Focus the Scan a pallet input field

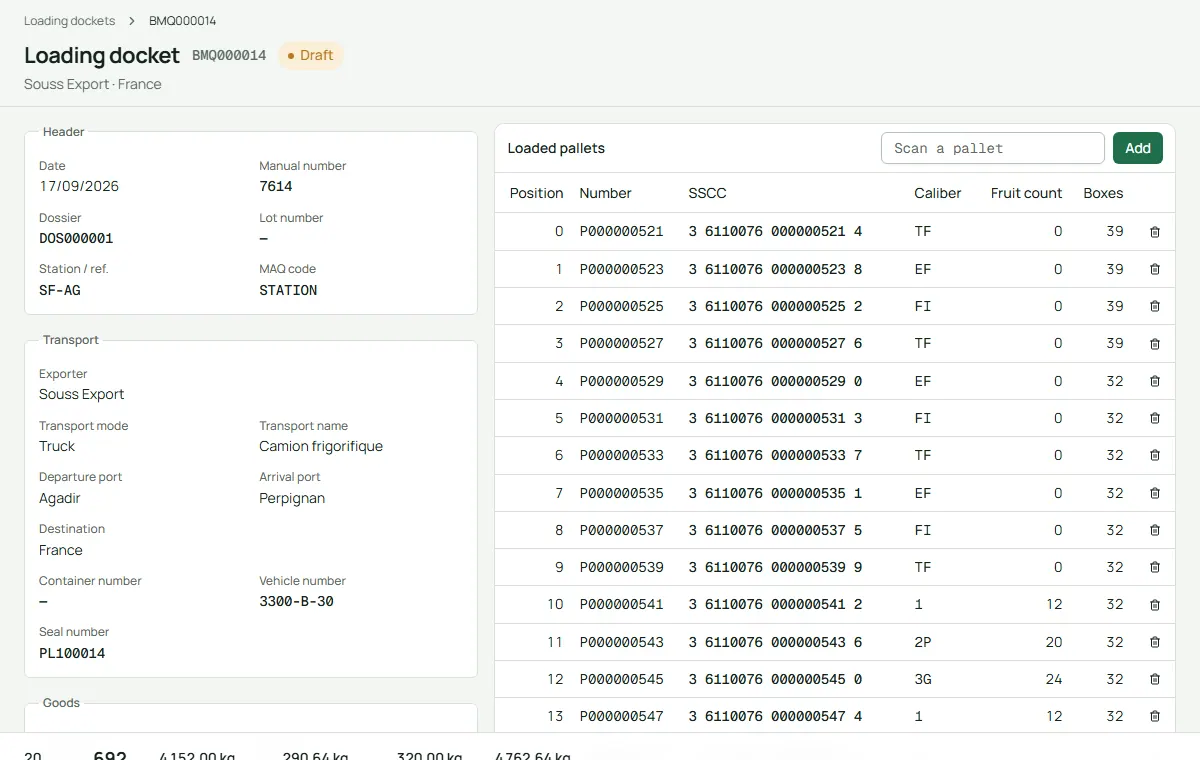coord(993,148)
